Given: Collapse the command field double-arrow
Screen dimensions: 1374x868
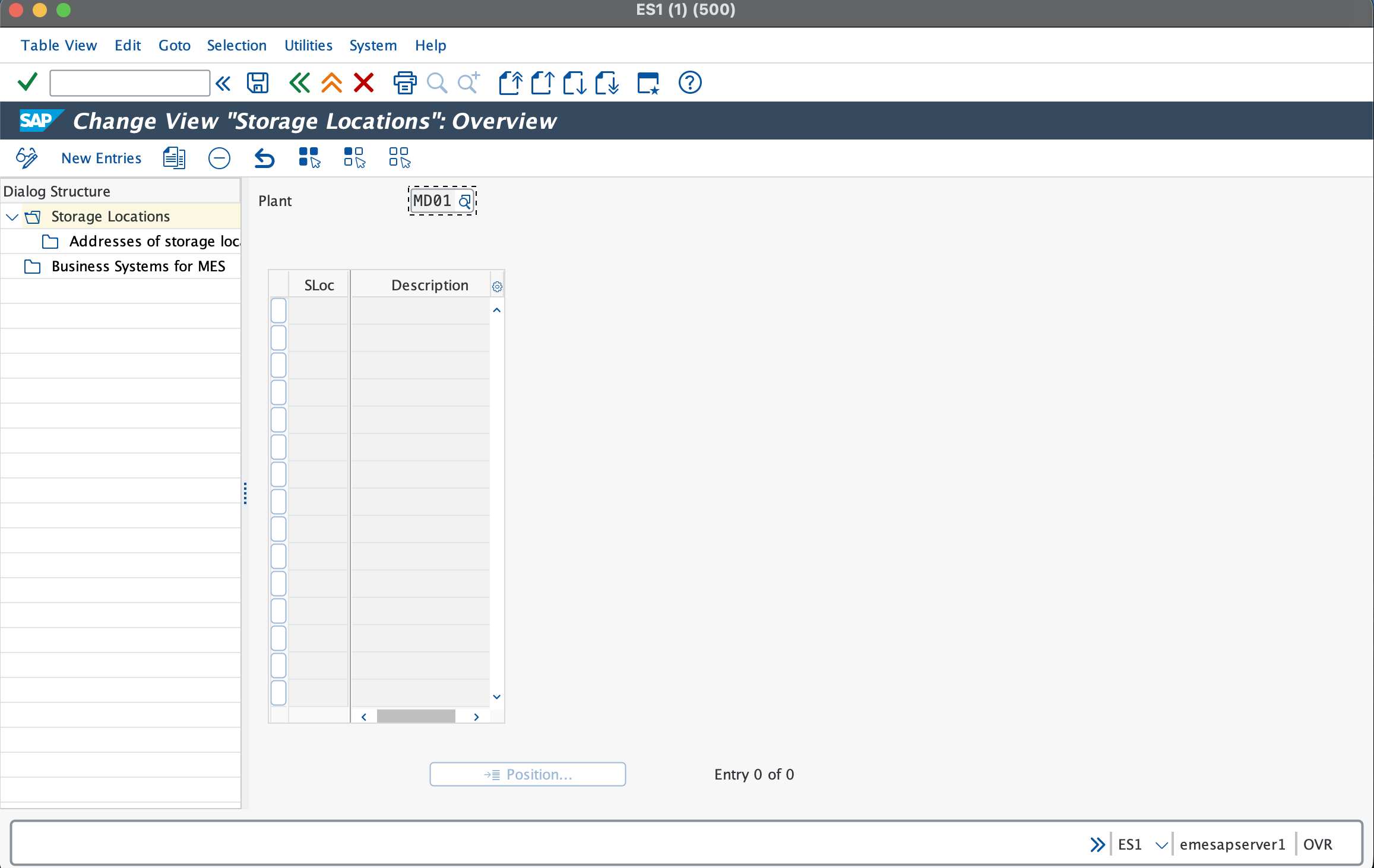Looking at the screenshot, I should coord(223,83).
